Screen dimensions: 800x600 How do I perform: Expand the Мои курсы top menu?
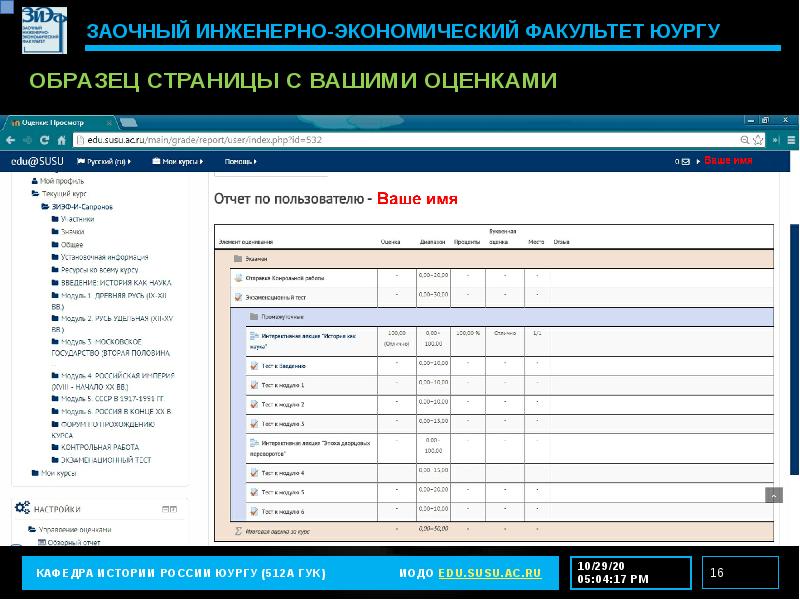pyautogui.click(x=180, y=161)
